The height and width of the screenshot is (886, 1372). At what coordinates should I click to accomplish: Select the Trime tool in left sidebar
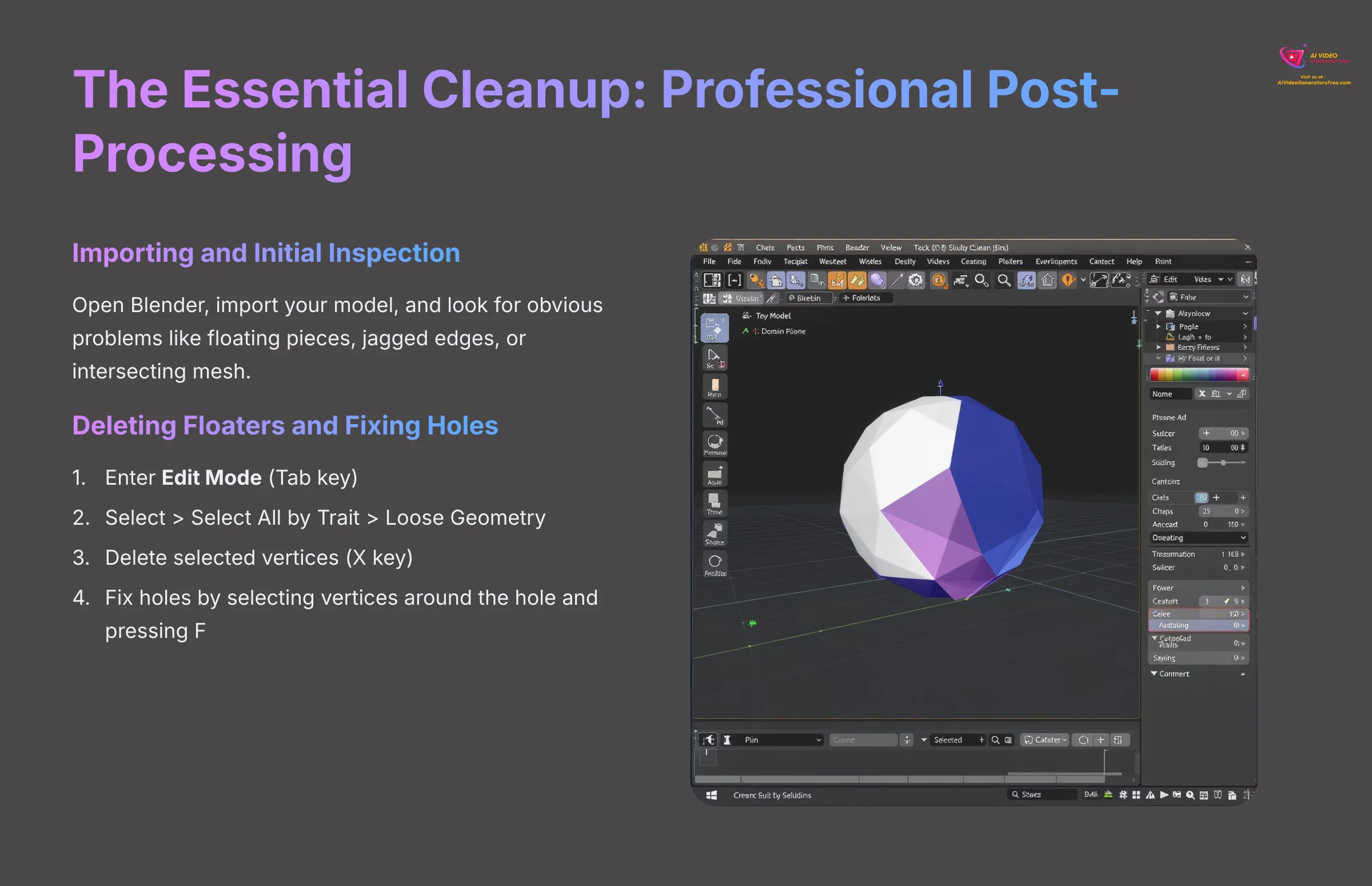point(715,504)
